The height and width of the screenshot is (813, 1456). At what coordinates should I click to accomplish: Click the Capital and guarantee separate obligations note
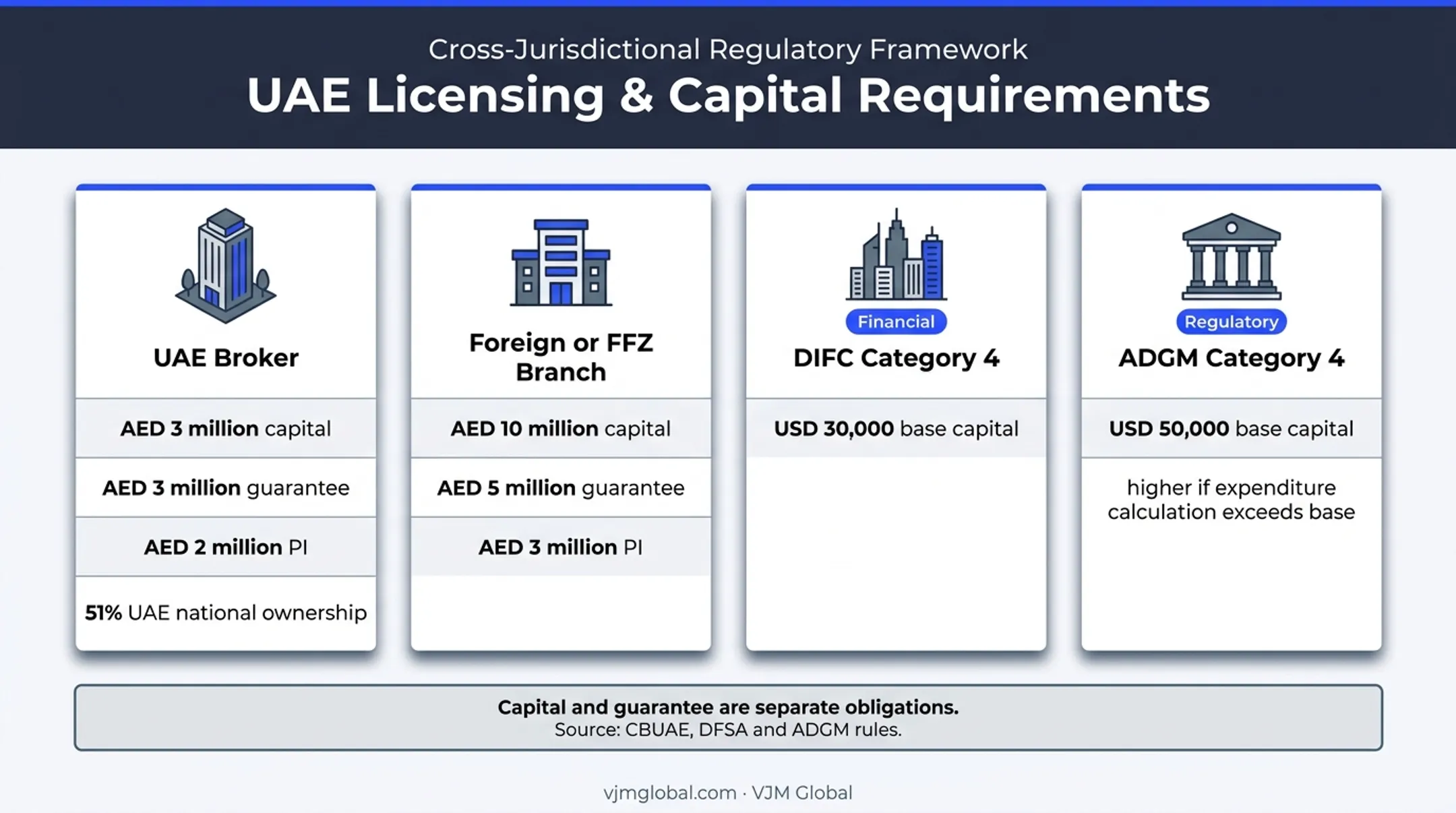click(x=728, y=707)
